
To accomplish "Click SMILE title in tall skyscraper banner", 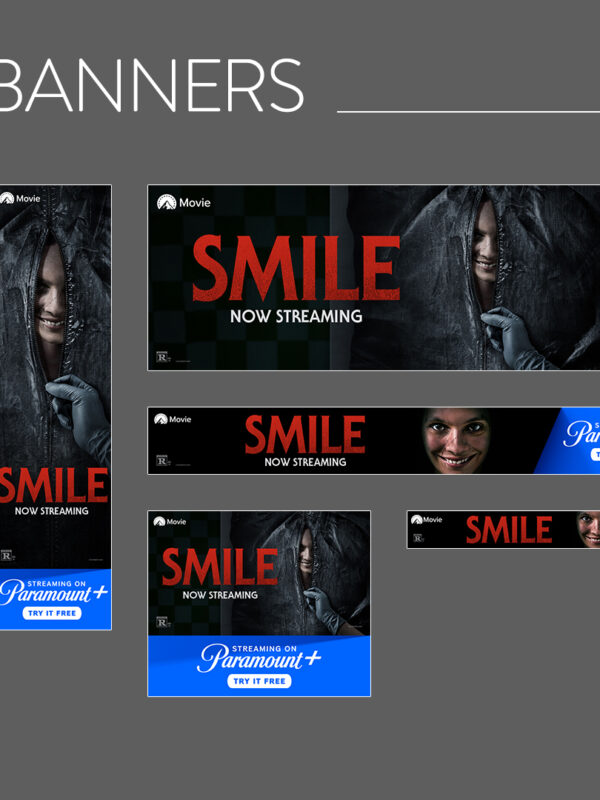I will tap(54, 485).
